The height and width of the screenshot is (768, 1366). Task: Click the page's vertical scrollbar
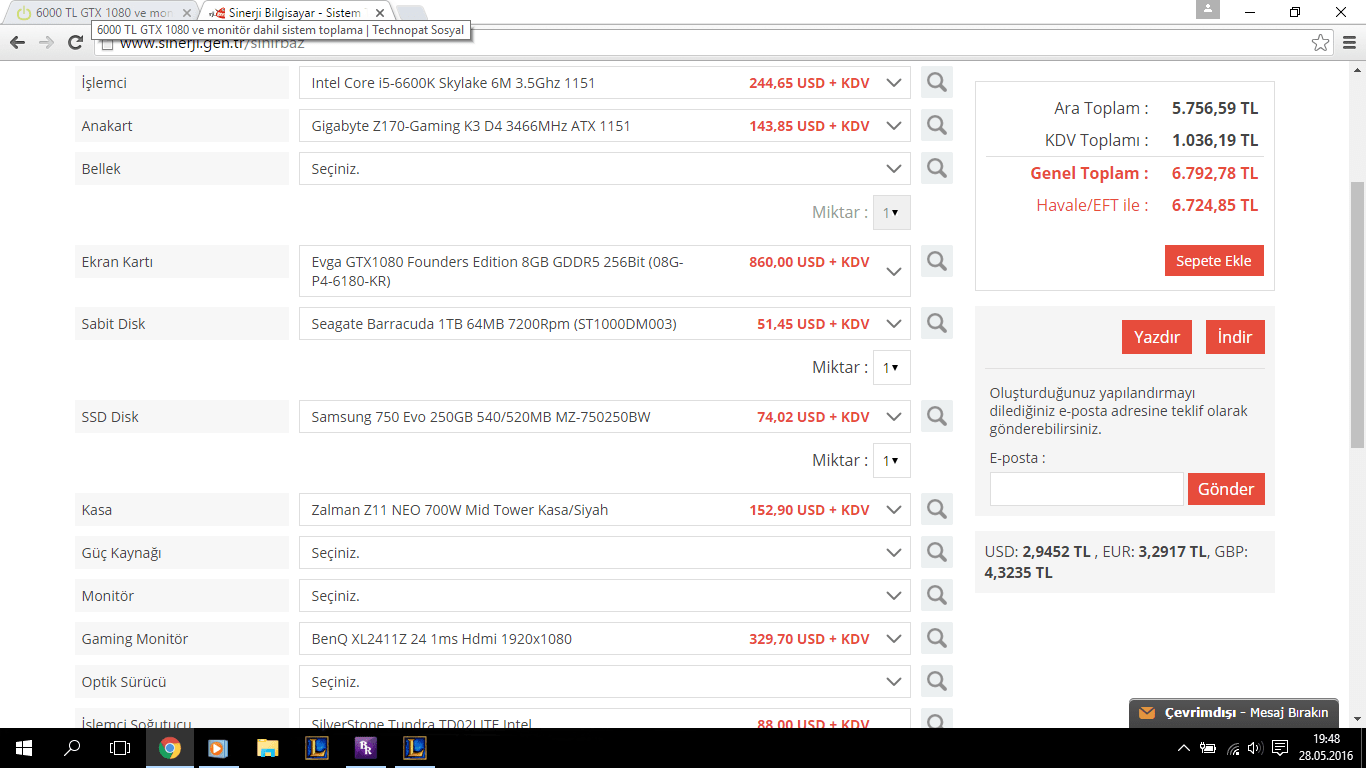(x=1357, y=314)
